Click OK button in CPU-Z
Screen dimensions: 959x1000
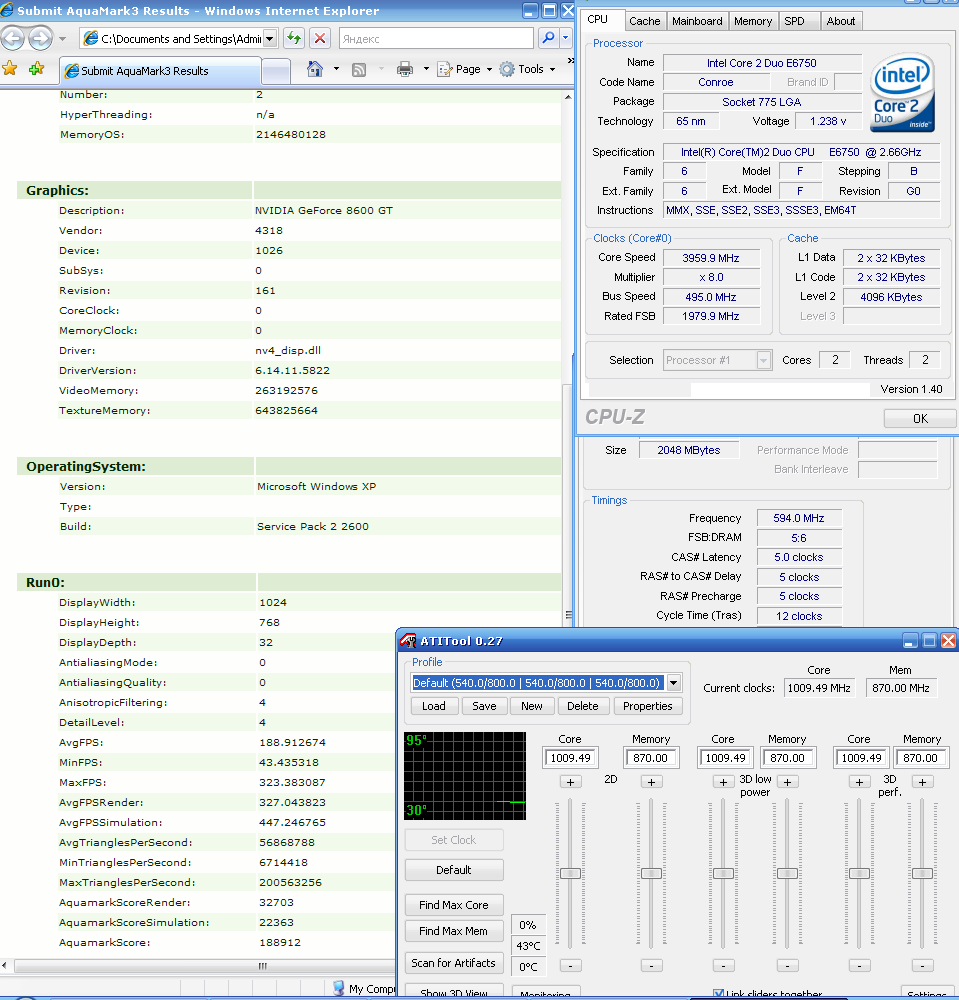click(x=920, y=418)
